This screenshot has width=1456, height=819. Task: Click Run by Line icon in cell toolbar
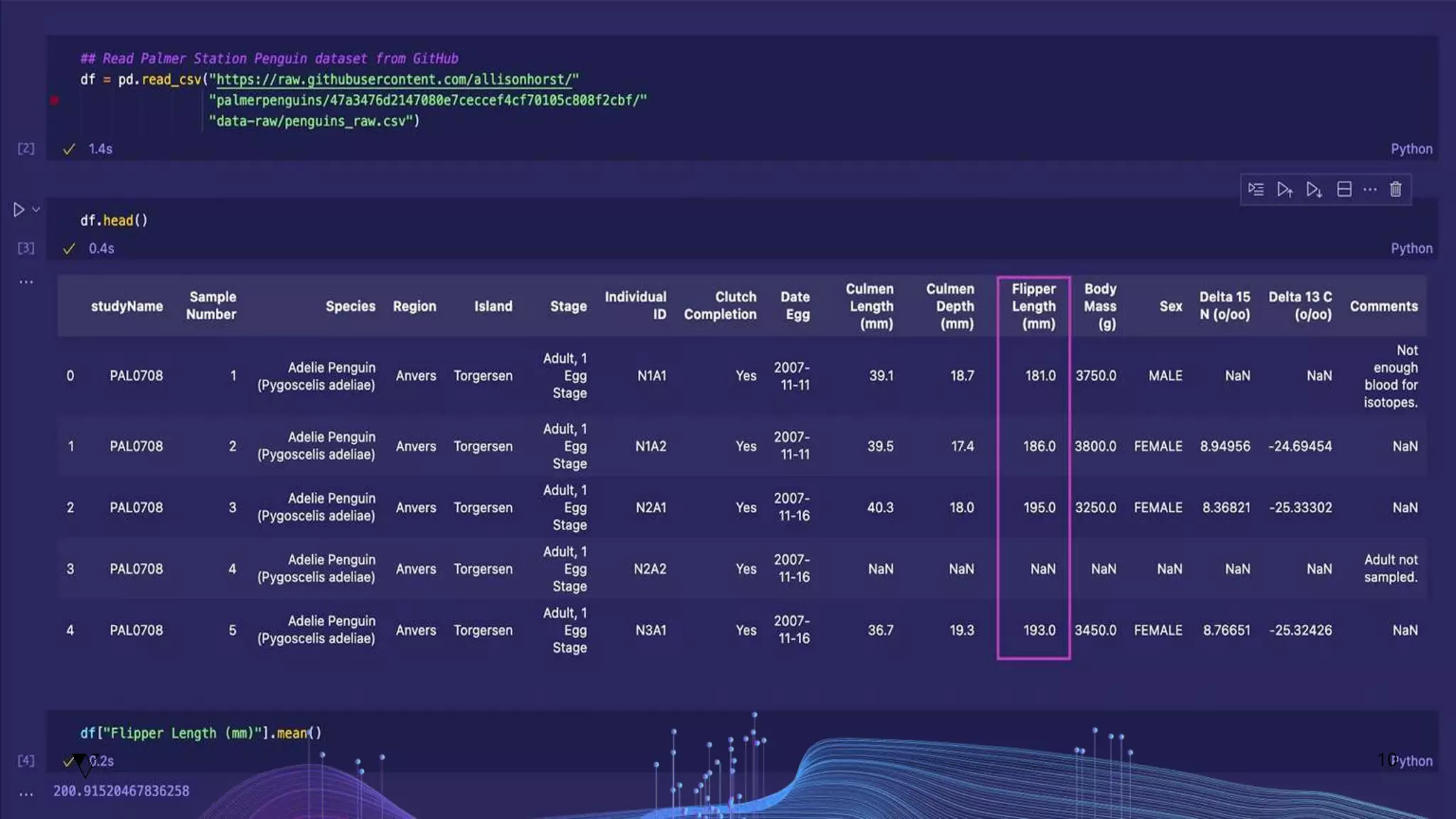pos(1256,190)
